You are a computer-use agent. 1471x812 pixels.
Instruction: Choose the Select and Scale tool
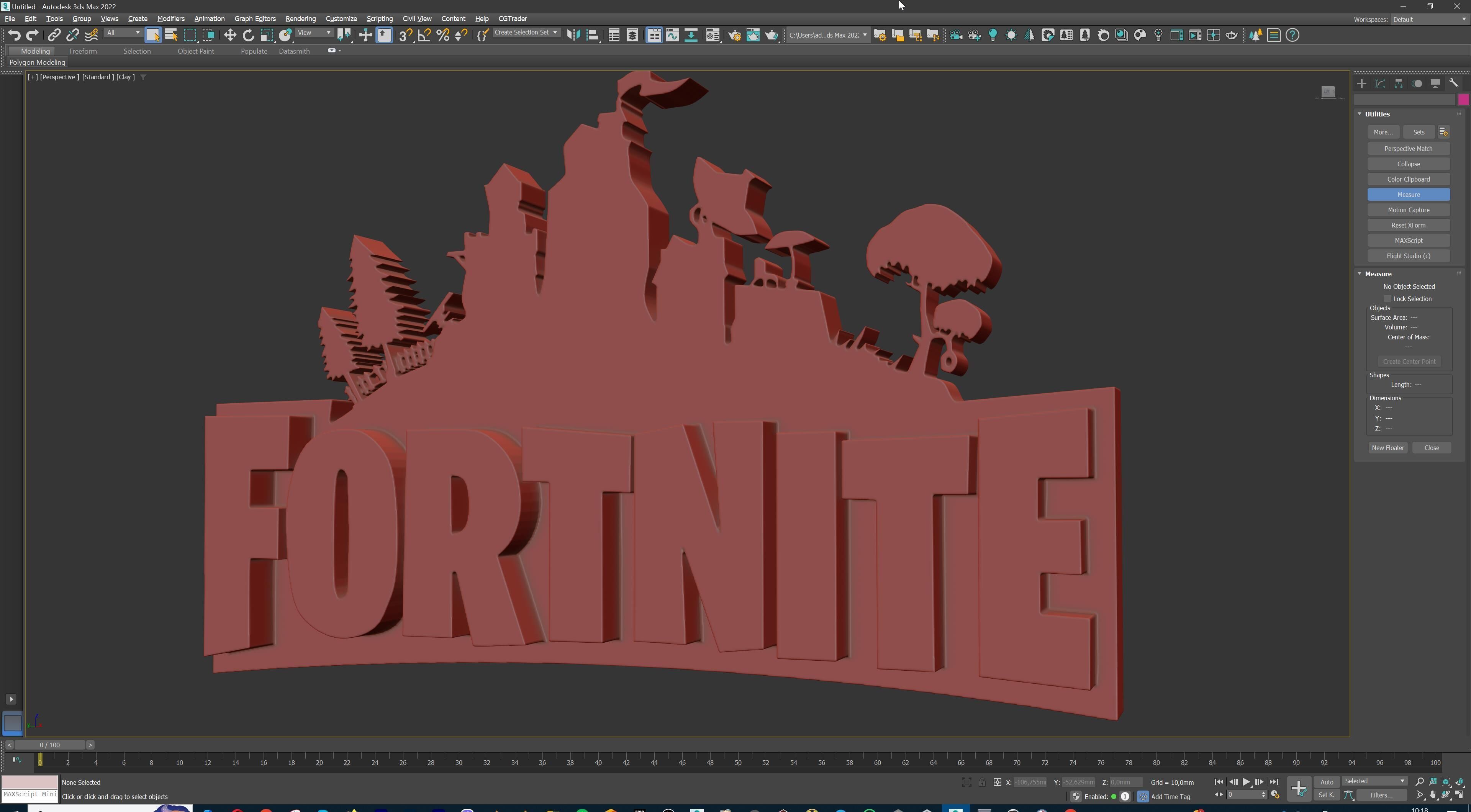point(267,35)
